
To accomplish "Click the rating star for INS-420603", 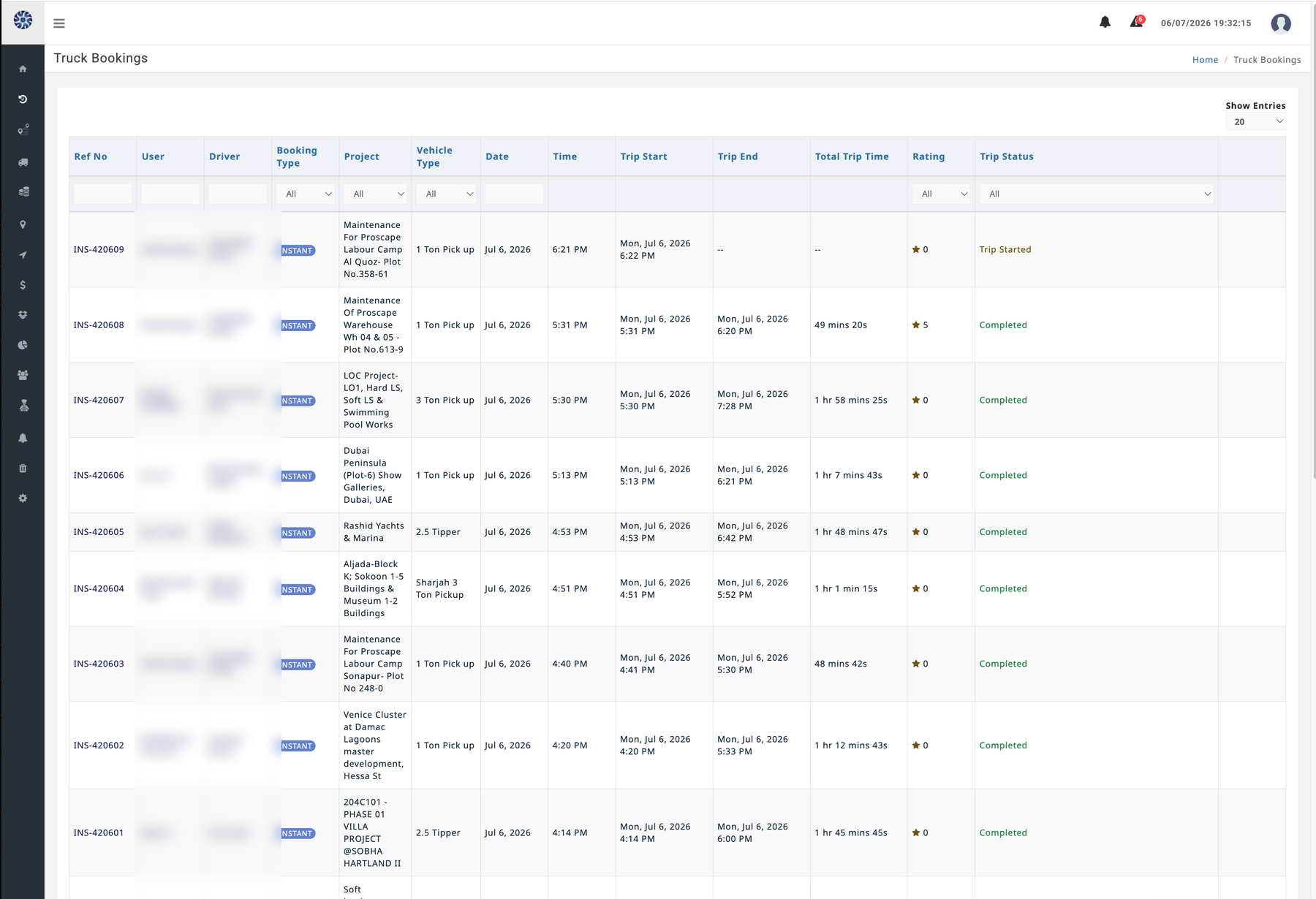I will click(916, 664).
